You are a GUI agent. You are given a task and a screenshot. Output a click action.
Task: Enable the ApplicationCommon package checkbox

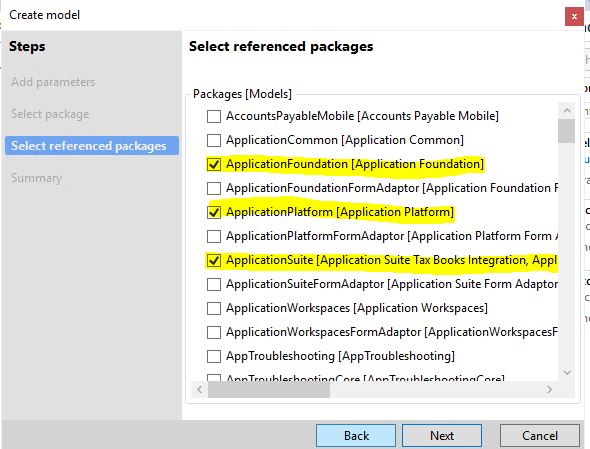(x=214, y=140)
